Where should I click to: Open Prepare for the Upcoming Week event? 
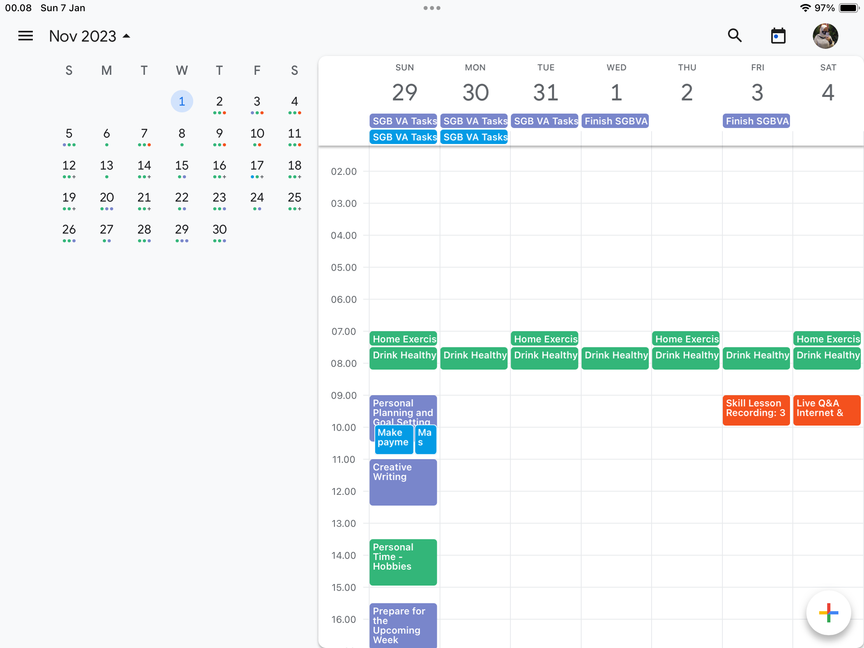(x=403, y=625)
